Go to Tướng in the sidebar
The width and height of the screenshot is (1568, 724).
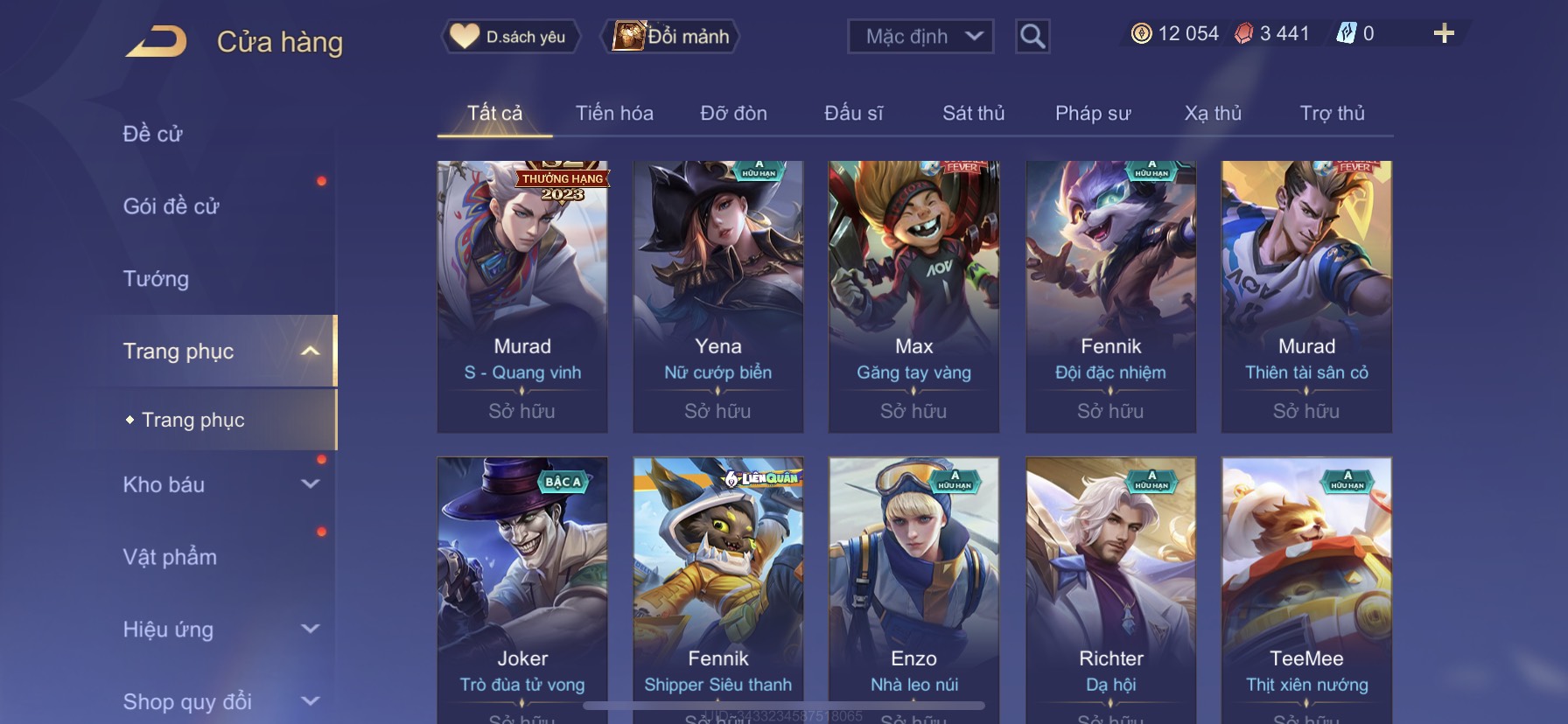click(x=156, y=279)
